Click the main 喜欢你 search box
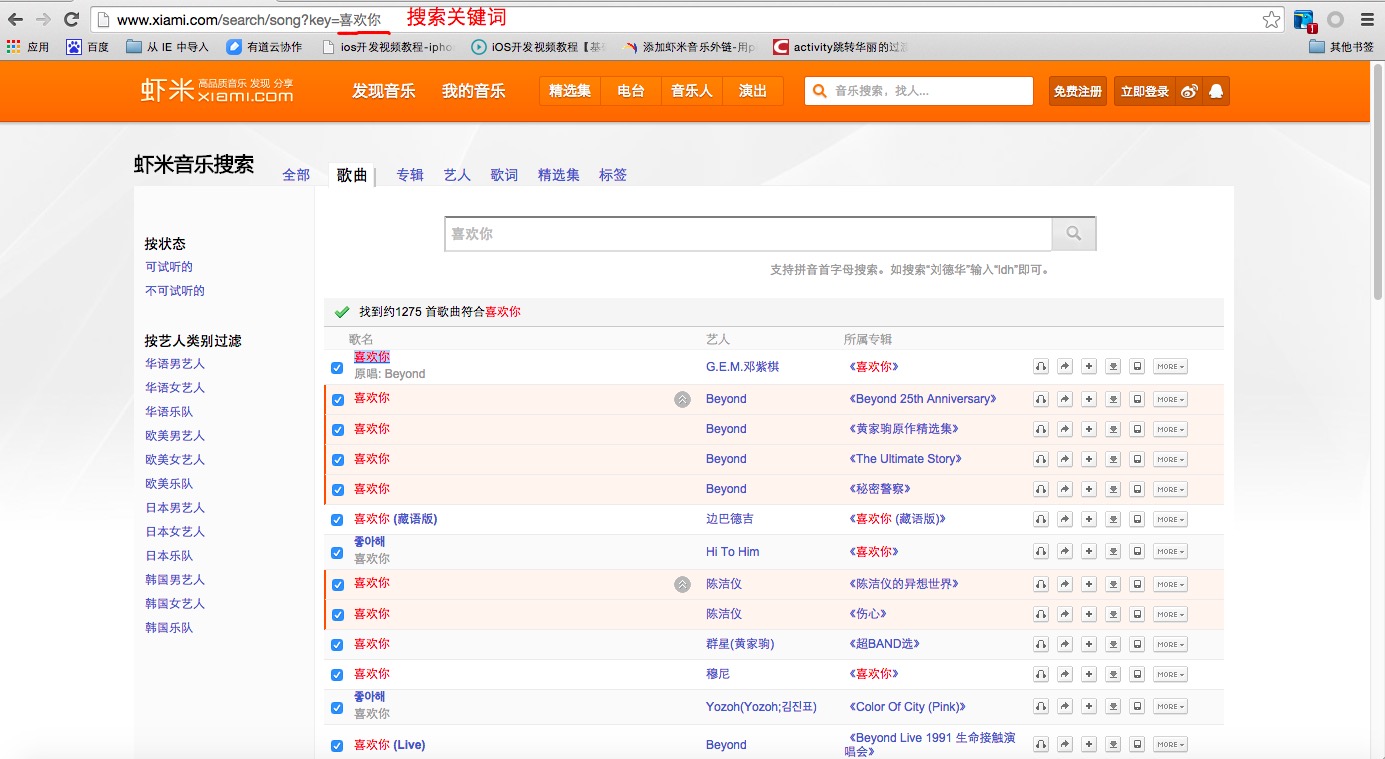This screenshot has height=759, width=1385. coord(748,233)
